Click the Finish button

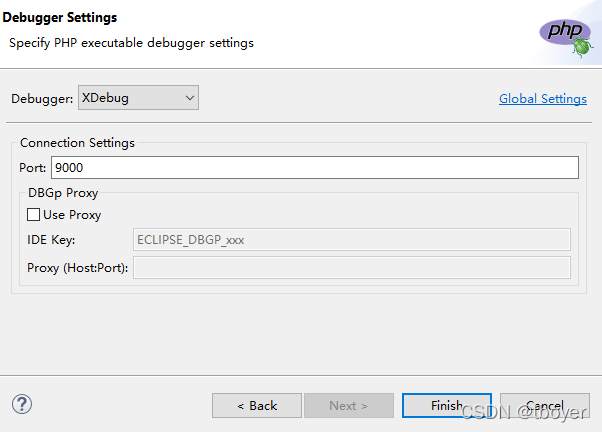point(447,406)
